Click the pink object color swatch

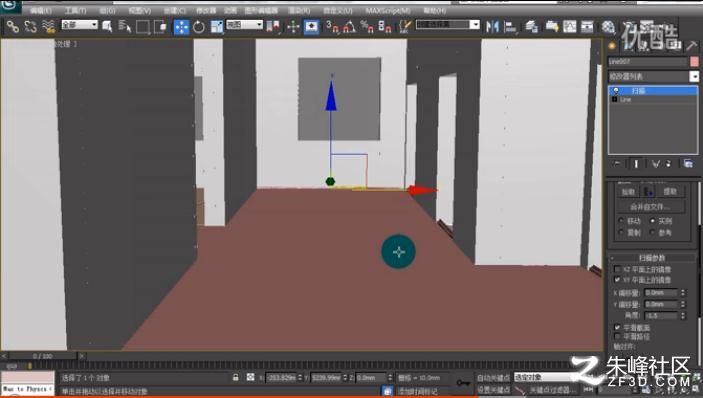(694, 61)
